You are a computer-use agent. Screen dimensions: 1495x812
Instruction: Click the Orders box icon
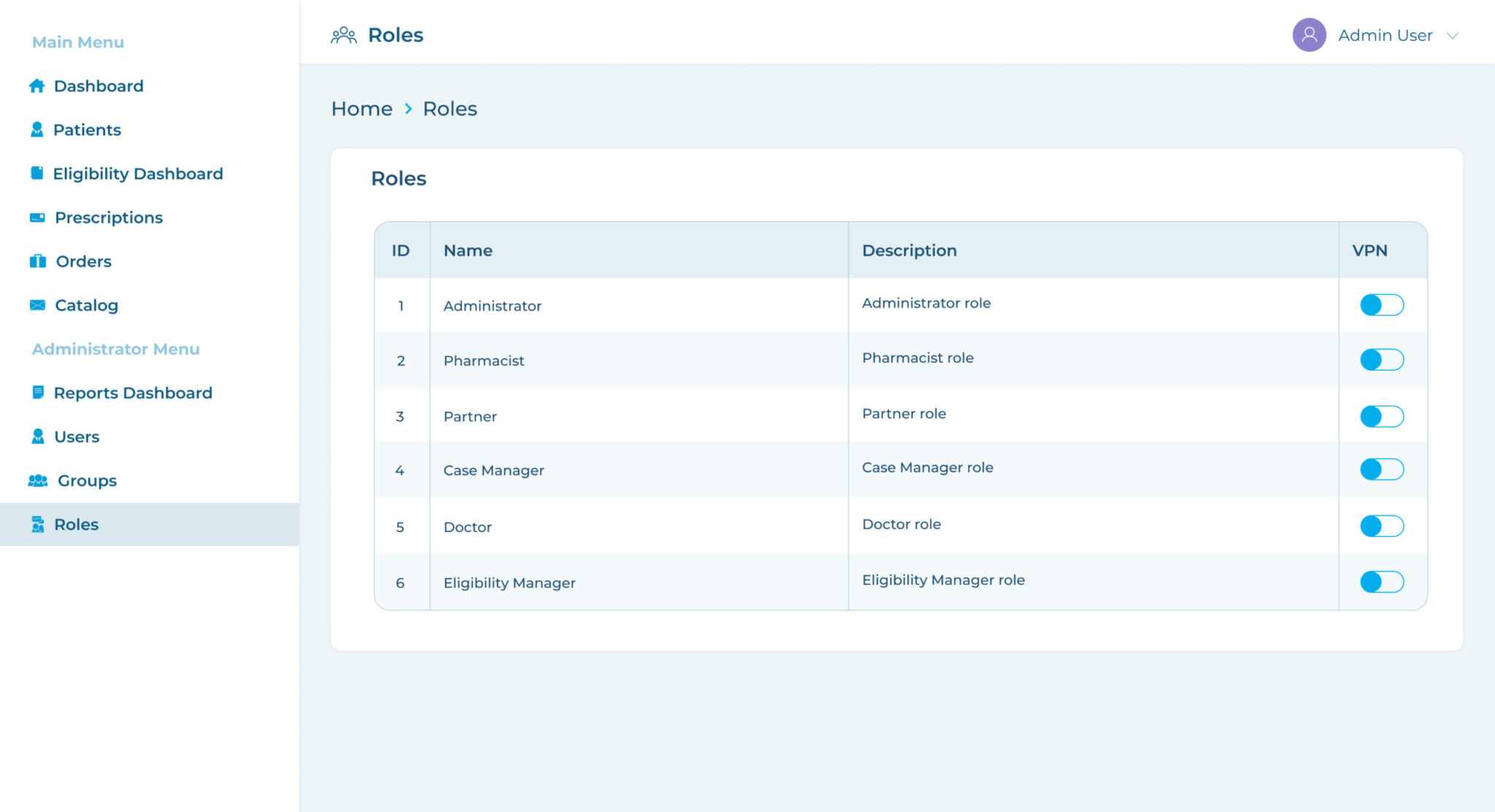[x=38, y=261]
